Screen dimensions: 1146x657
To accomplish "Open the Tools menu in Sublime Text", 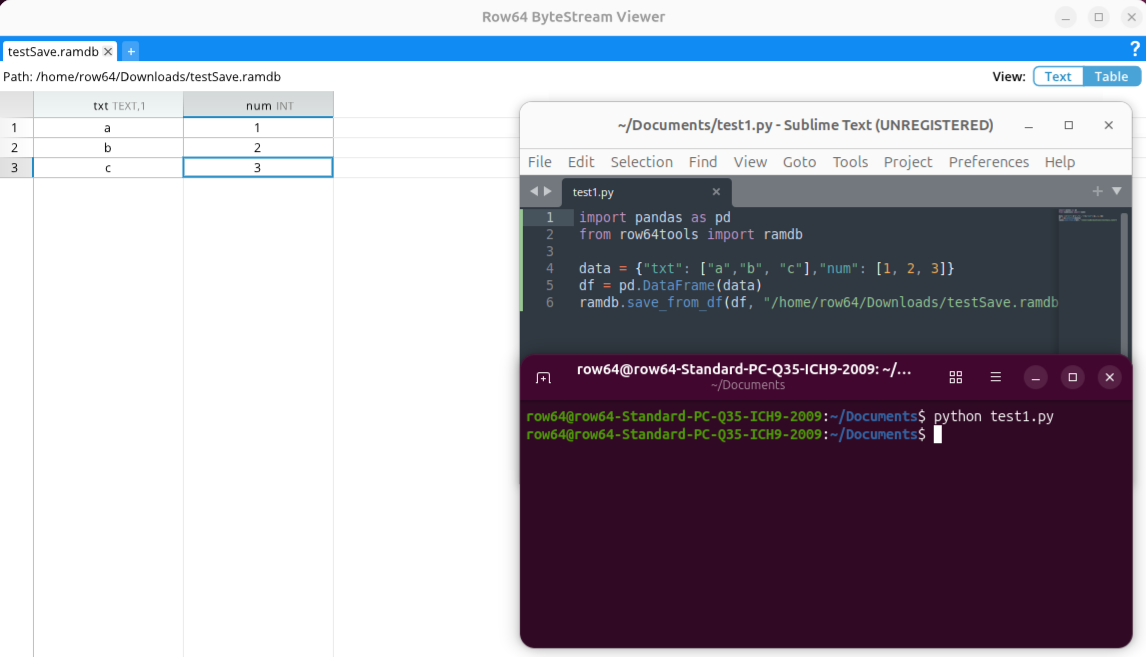I will click(x=850, y=162).
